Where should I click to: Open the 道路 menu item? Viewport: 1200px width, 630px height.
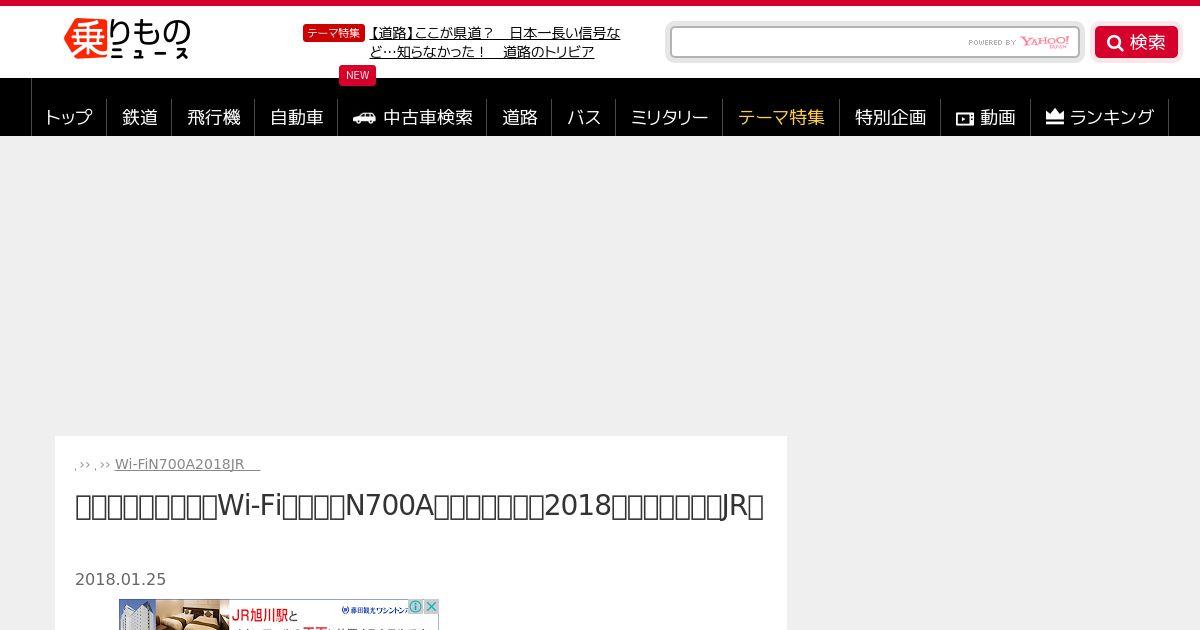[520, 117]
